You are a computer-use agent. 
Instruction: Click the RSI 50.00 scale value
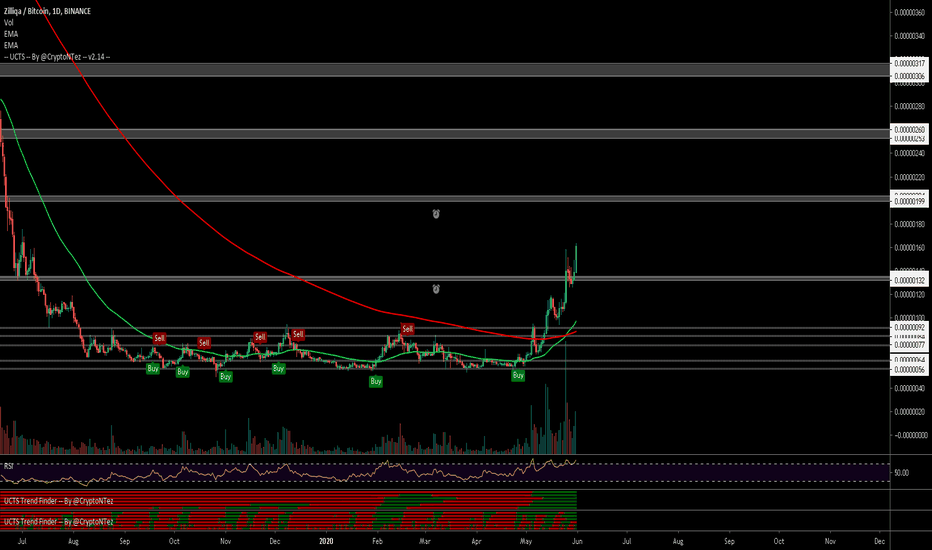[x=902, y=473]
